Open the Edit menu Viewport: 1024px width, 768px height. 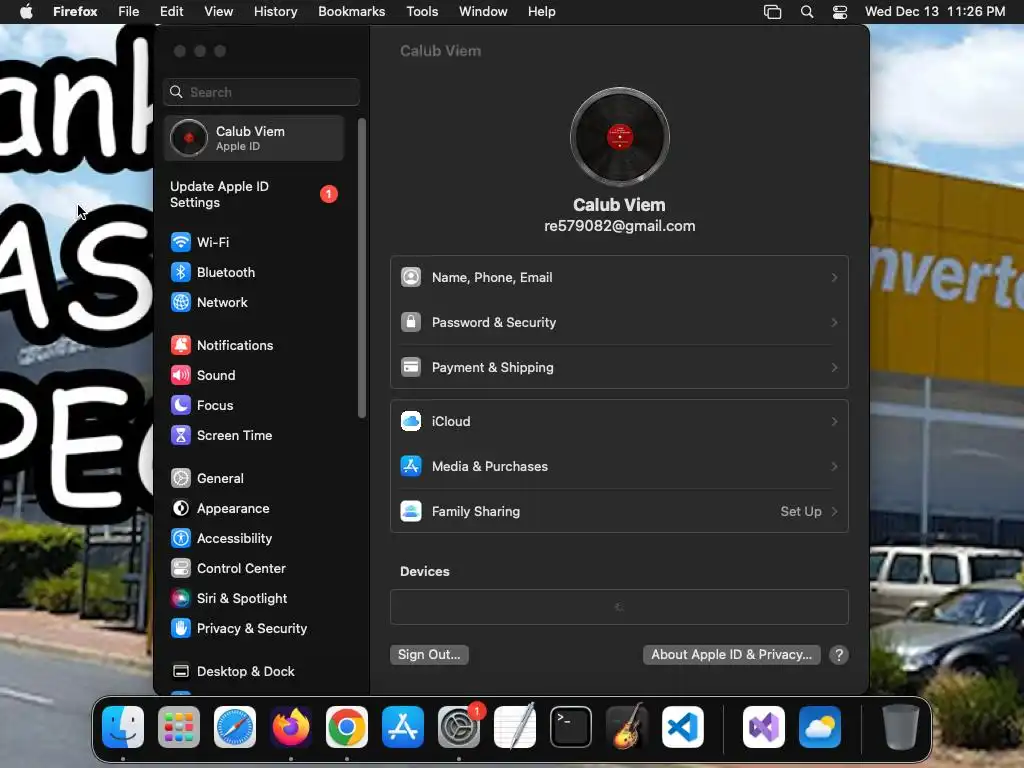172,12
